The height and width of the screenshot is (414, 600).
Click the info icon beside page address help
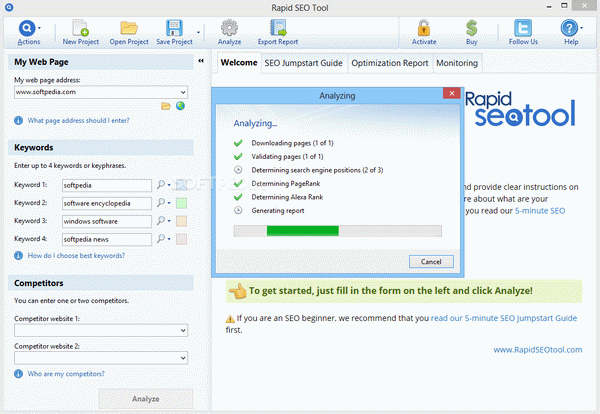coord(18,121)
